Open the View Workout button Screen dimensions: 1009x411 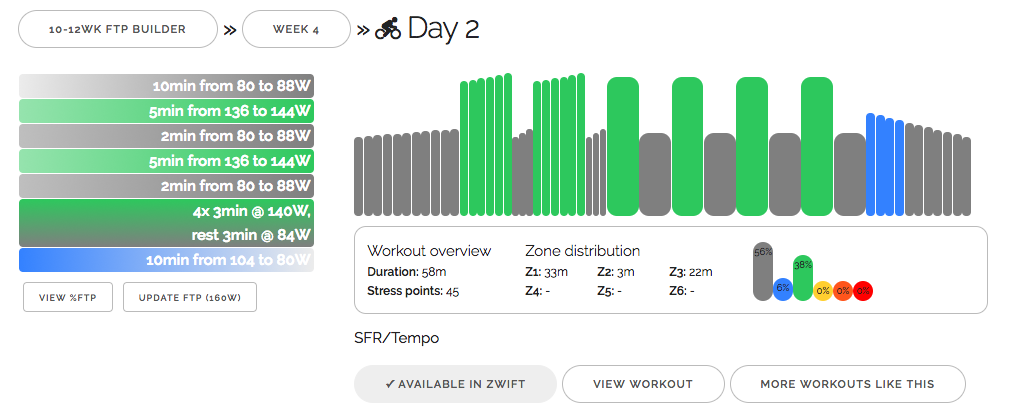643,384
